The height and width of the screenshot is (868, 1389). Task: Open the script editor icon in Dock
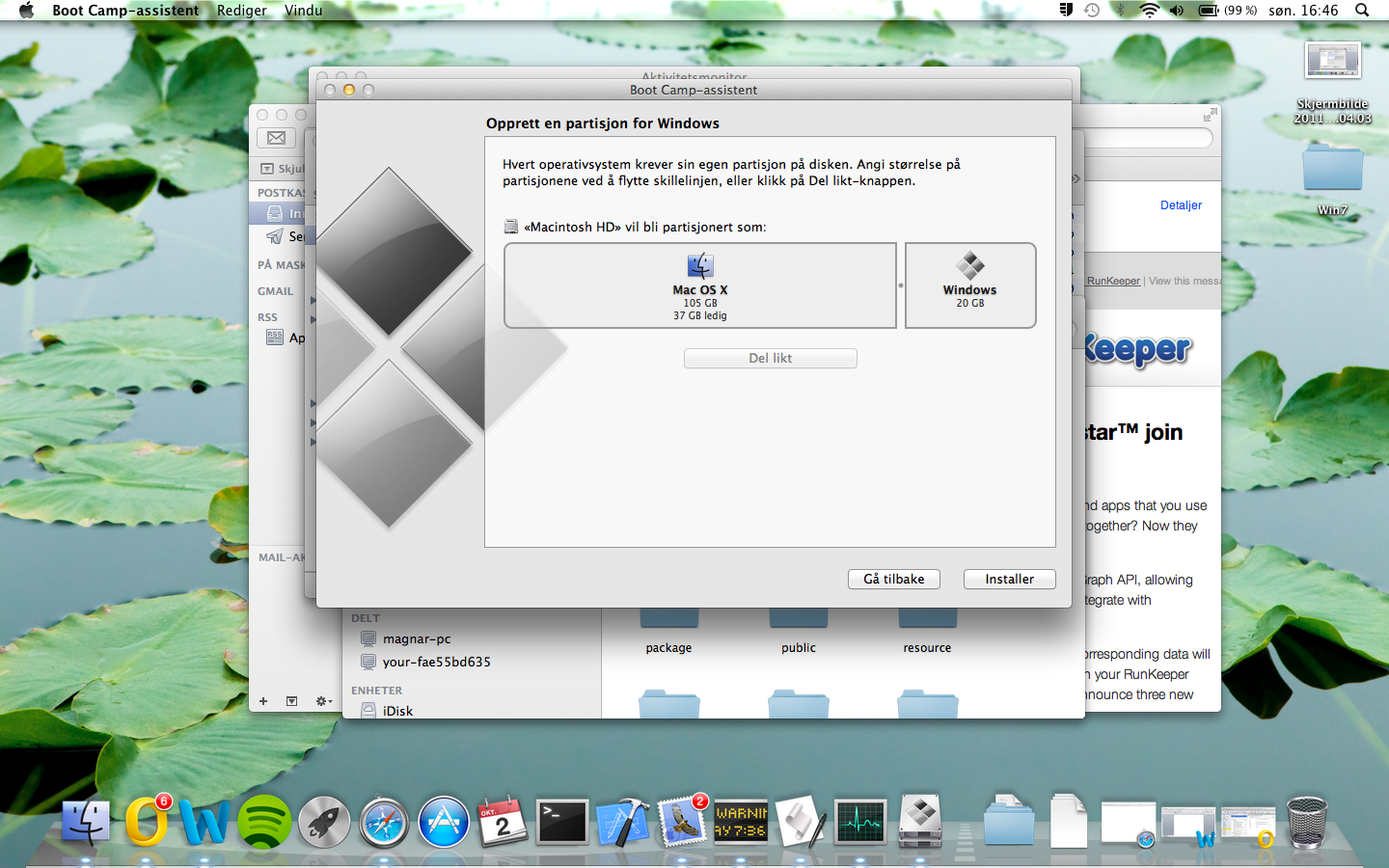point(801,822)
